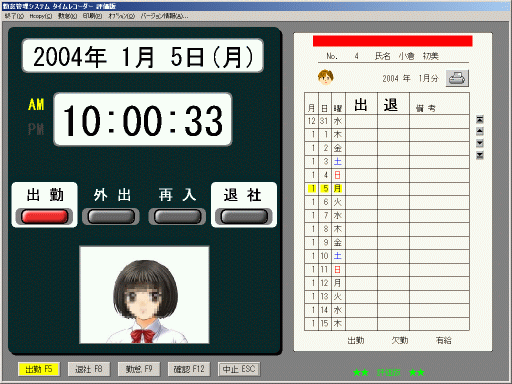
Task: Click the employee portrait photo
Action: 144,295
